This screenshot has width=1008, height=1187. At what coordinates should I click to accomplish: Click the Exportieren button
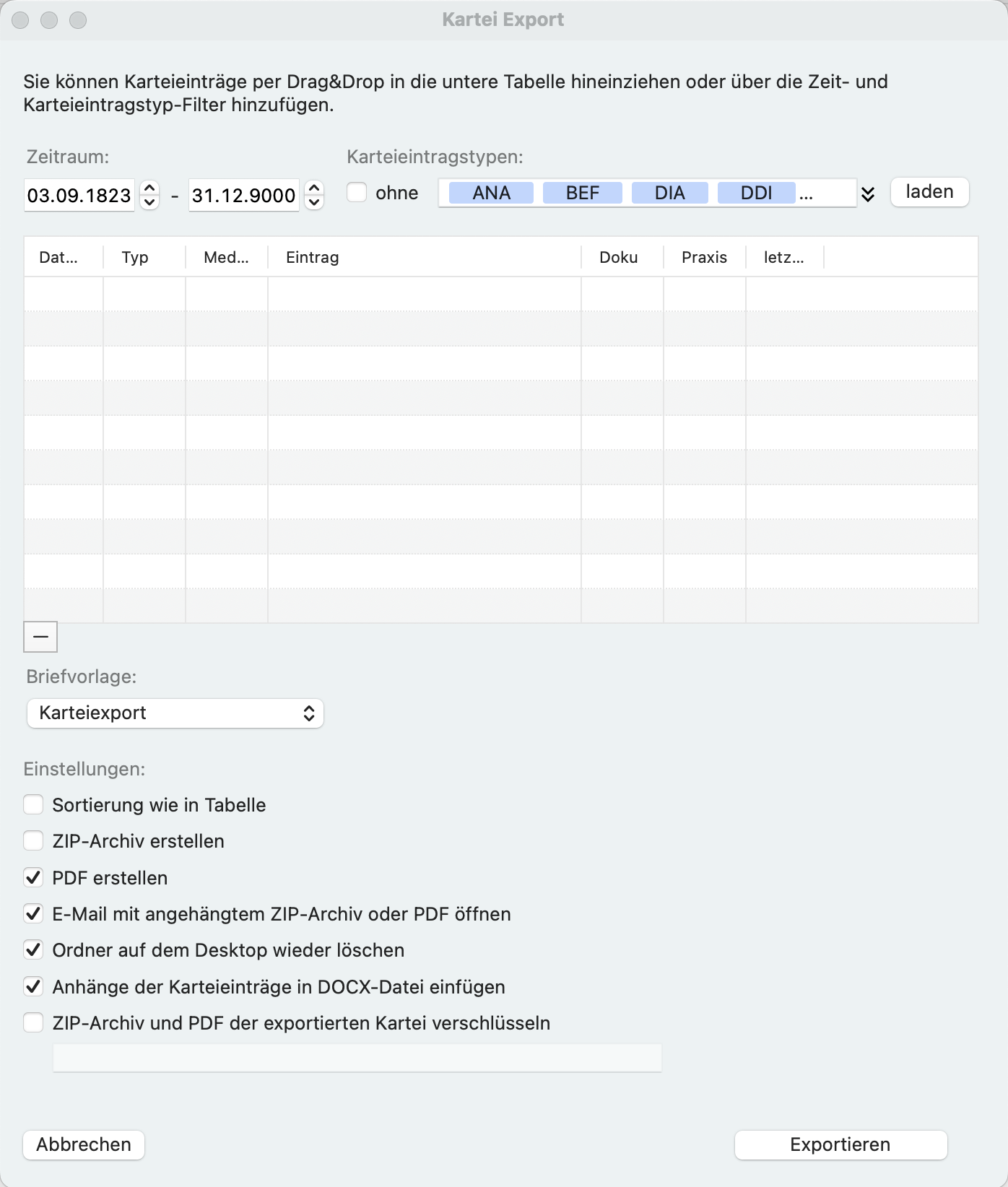click(840, 1145)
